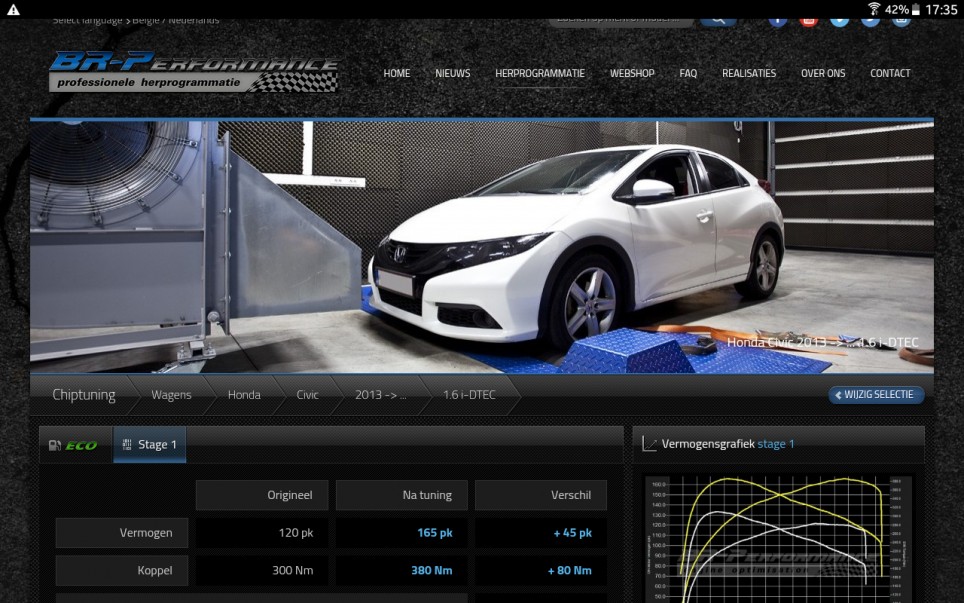Tap the battery status icon
Viewport: 964px width, 603px height.
[915, 9]
